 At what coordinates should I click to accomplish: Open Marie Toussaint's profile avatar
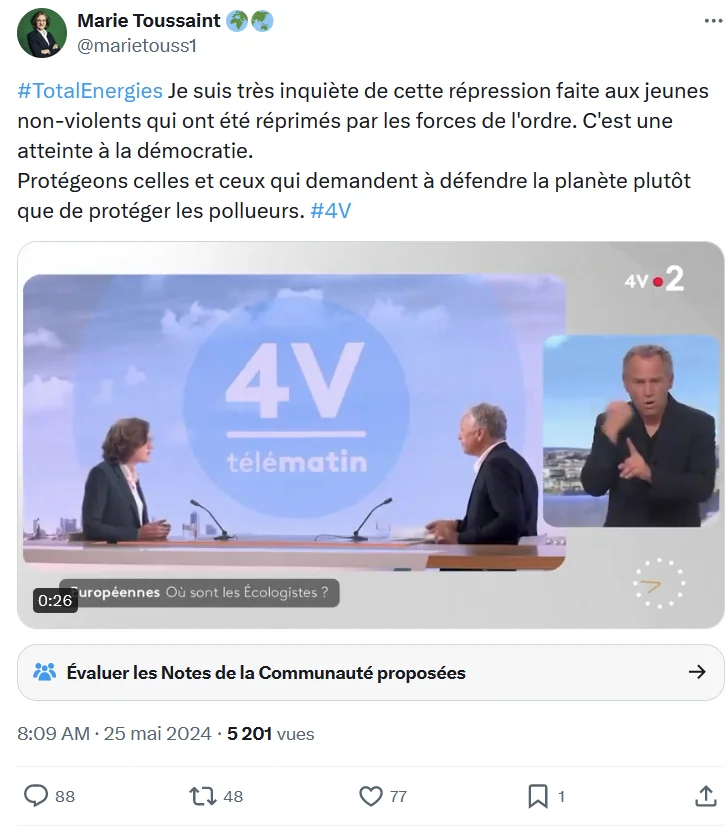point(42,33)
